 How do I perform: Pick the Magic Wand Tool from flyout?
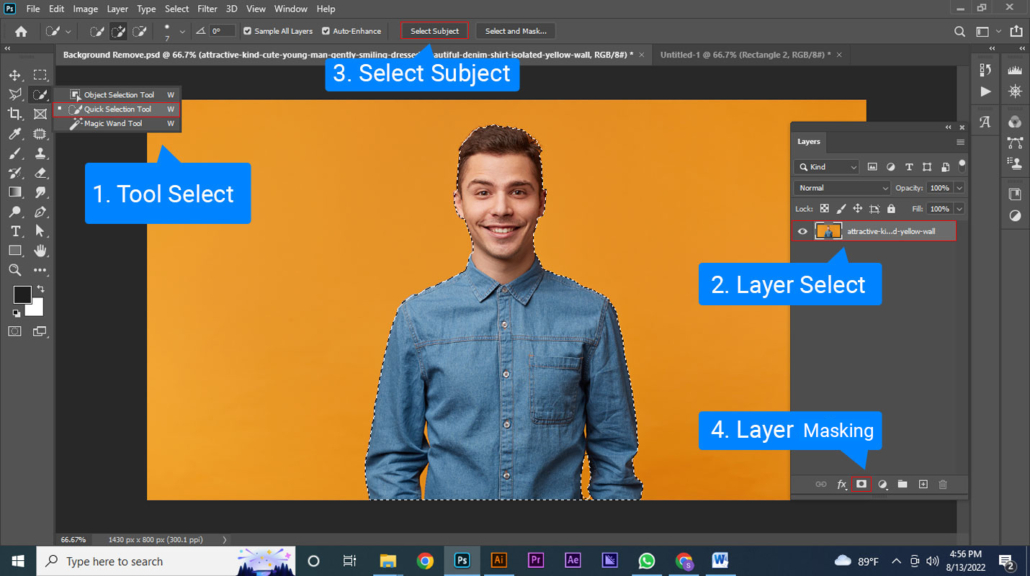tap(112, 124)
